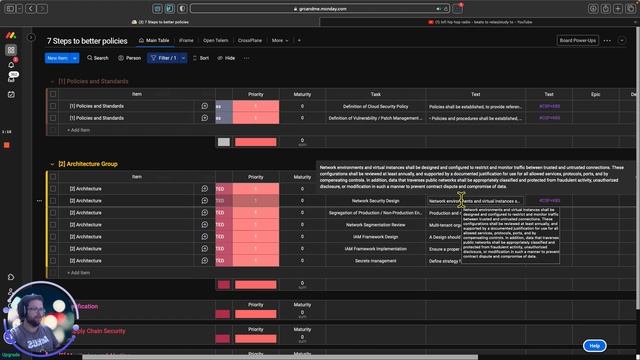Toggle the Safari sidebar button
Screen dimensions: 640x360
coord(10,8)
